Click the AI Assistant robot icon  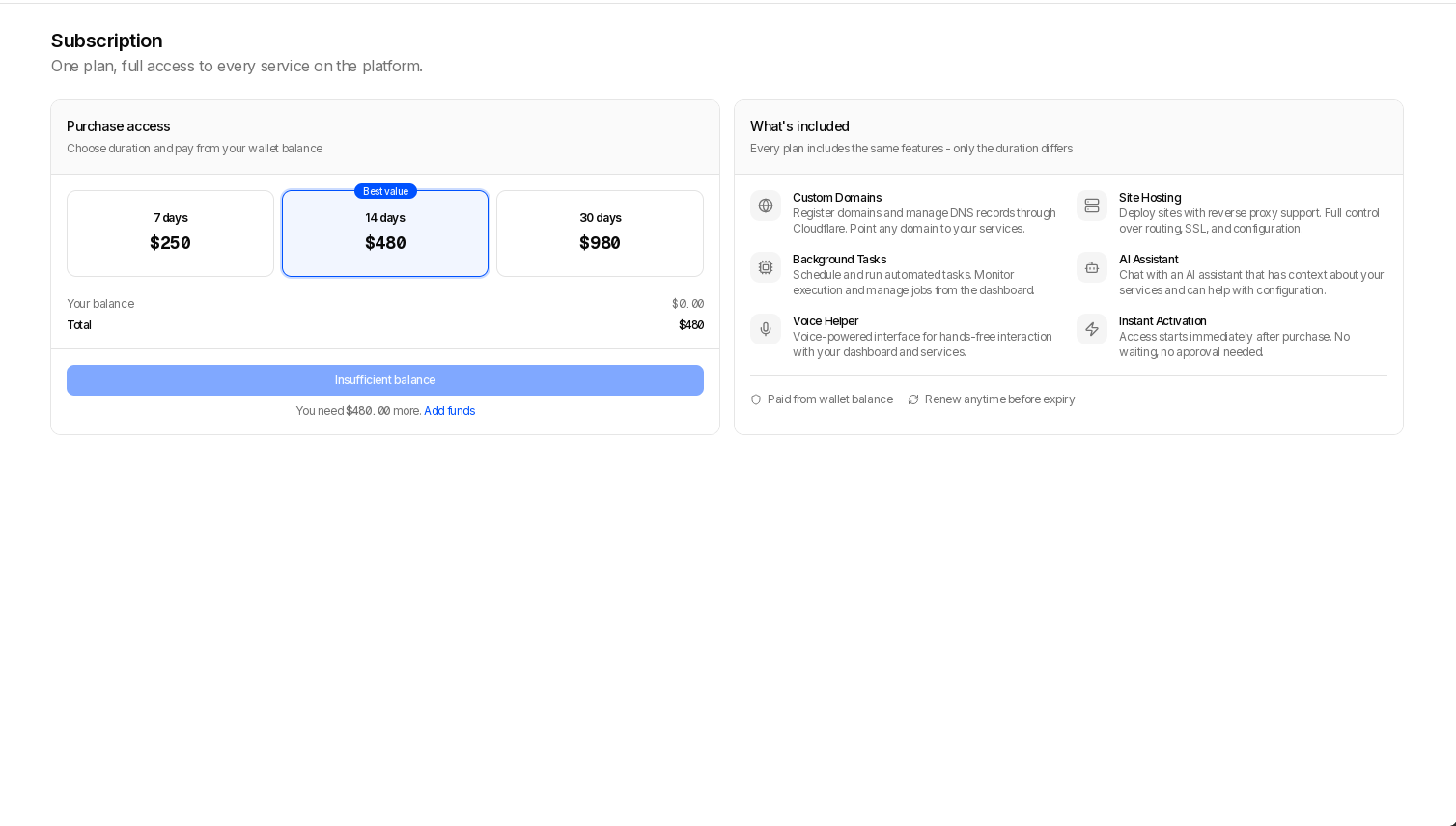(1092, 267)
